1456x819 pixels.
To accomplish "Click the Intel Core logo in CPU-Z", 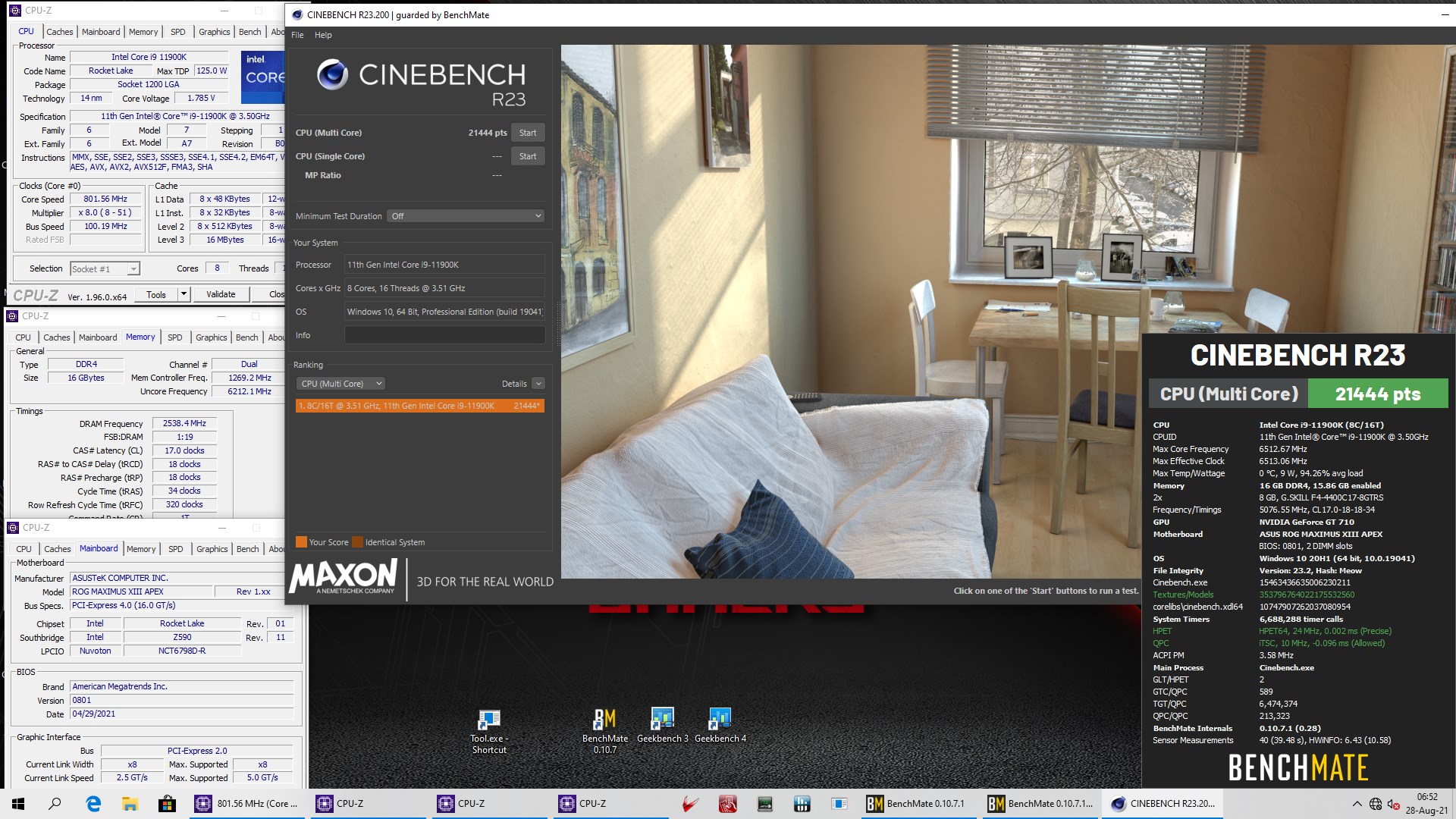I will pyautogui.click(x=263, y=77).
